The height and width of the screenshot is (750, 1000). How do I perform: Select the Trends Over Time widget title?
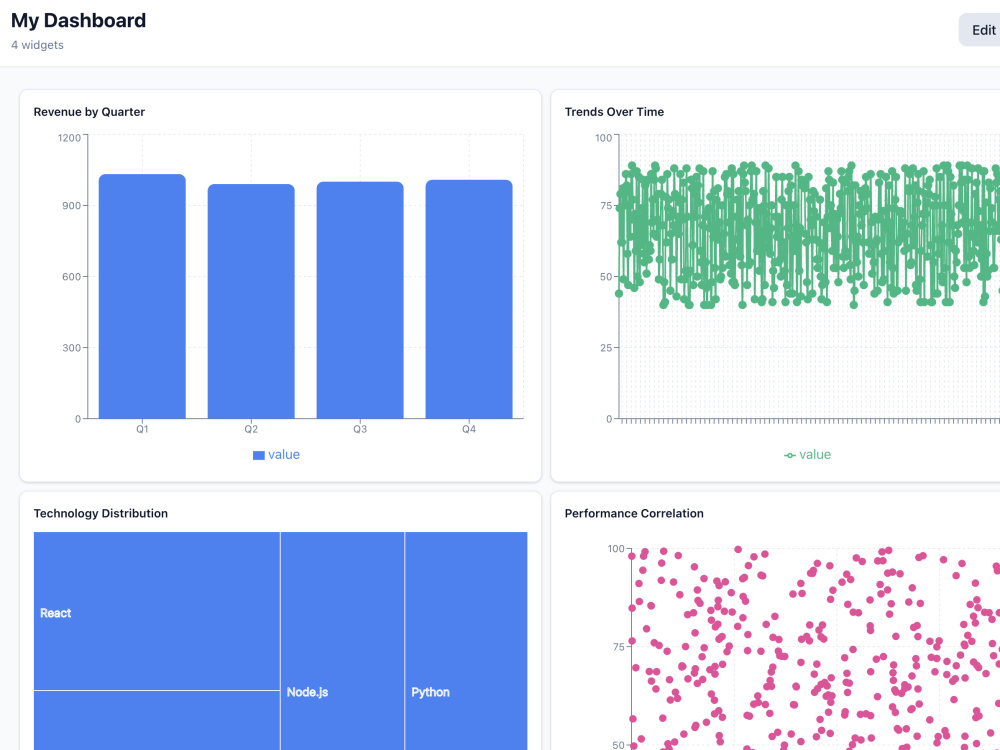coord(614,112)
